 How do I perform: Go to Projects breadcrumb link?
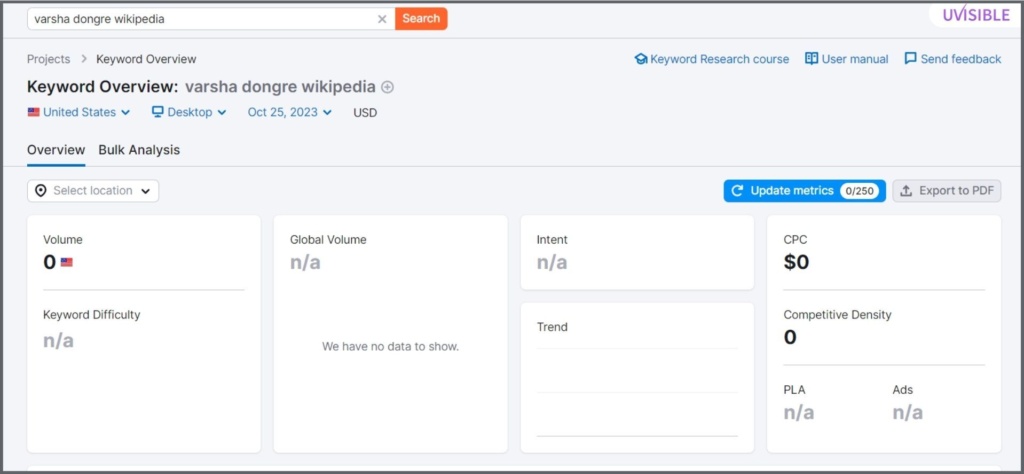(48, 59)
